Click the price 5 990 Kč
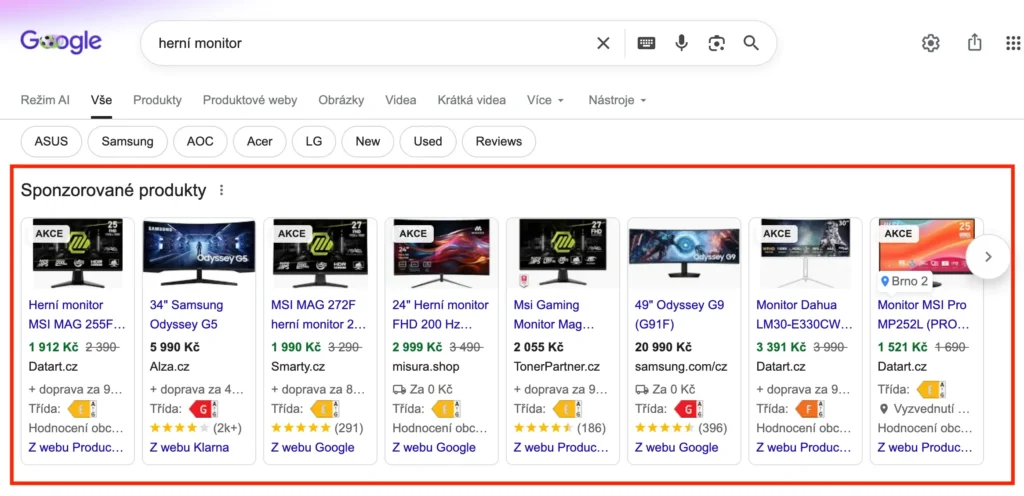 click(174, 347)
